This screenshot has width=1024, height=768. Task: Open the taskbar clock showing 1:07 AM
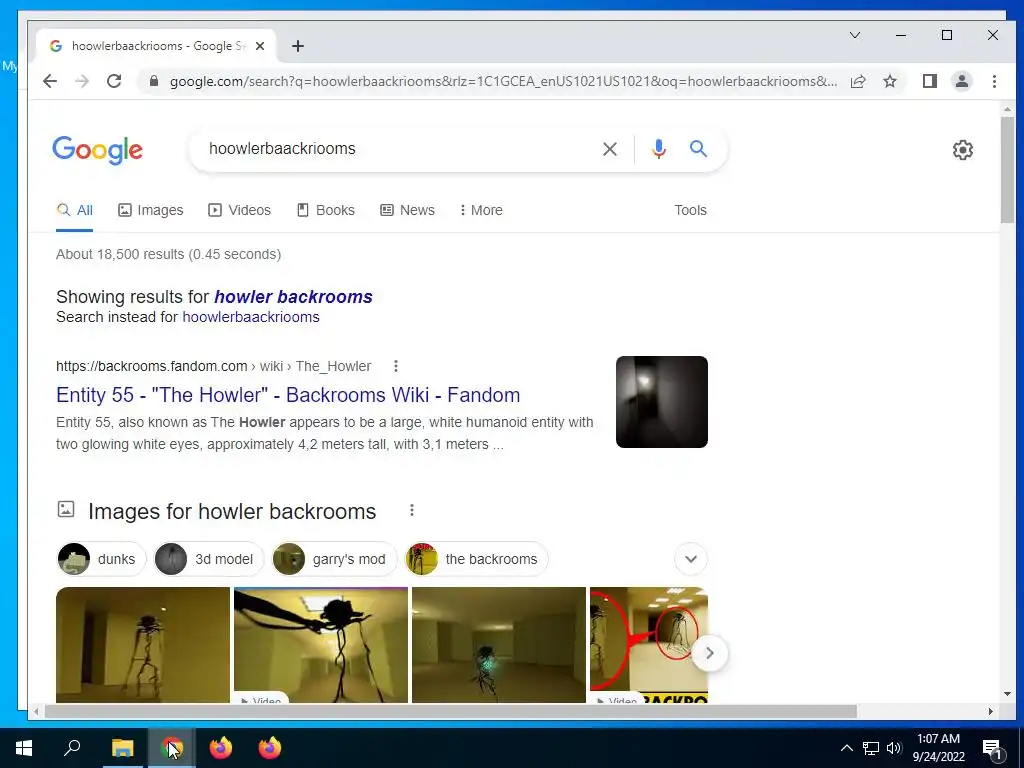938,748
